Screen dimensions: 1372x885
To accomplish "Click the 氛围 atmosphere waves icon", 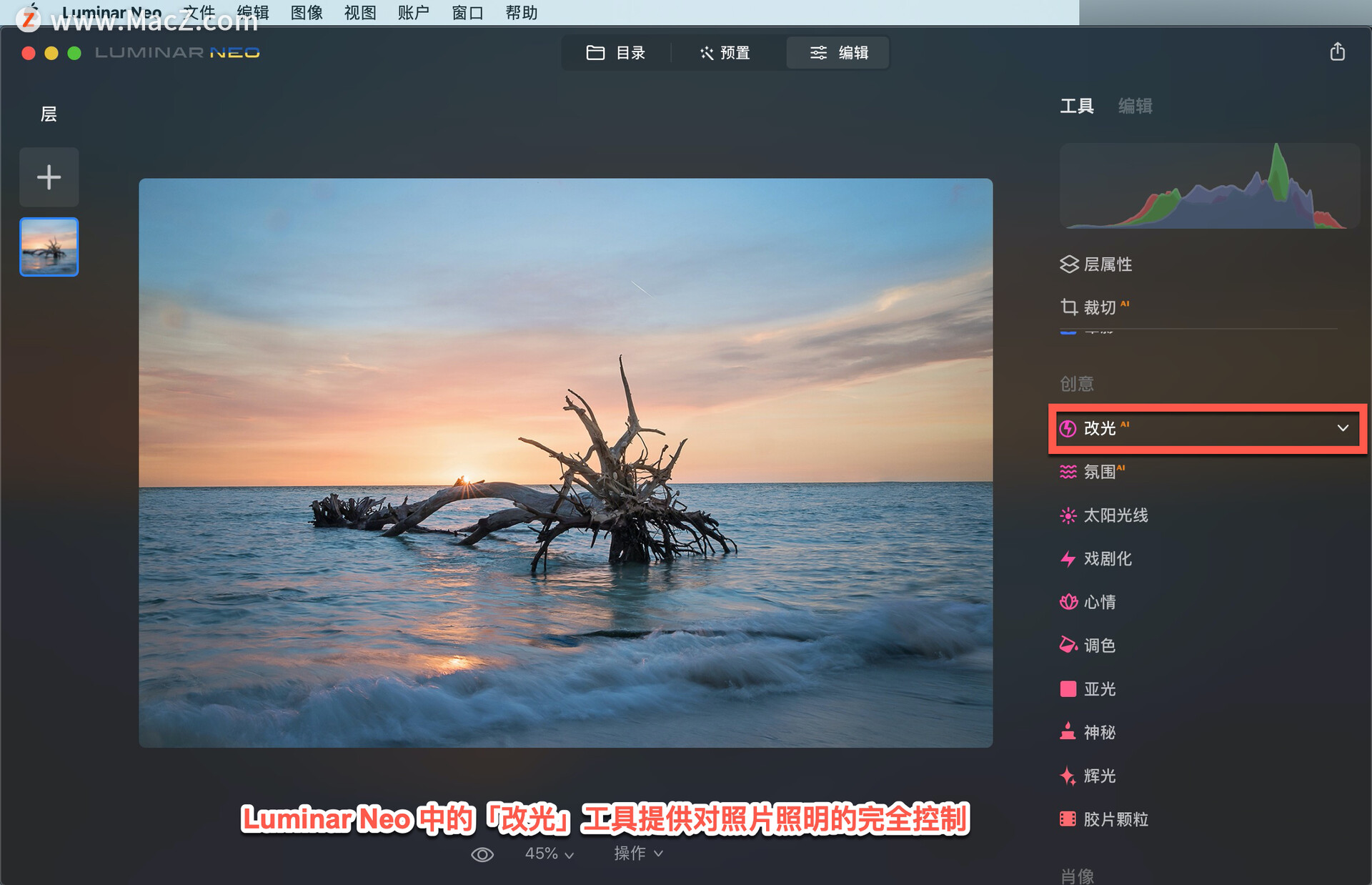I will (x=1068, y=472).
